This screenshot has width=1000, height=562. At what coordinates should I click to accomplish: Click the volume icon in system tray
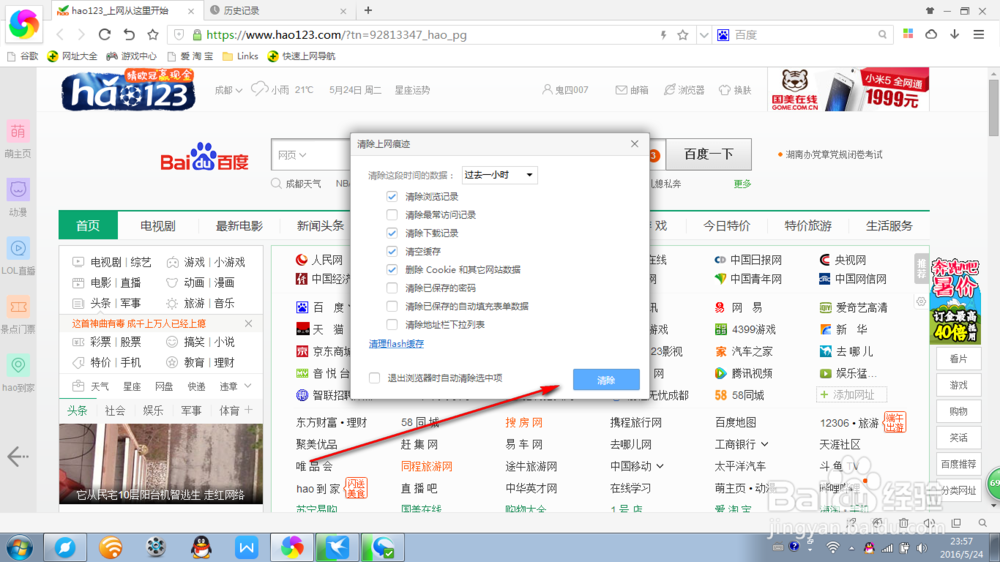pyautogui.click(x=922, y=547)
